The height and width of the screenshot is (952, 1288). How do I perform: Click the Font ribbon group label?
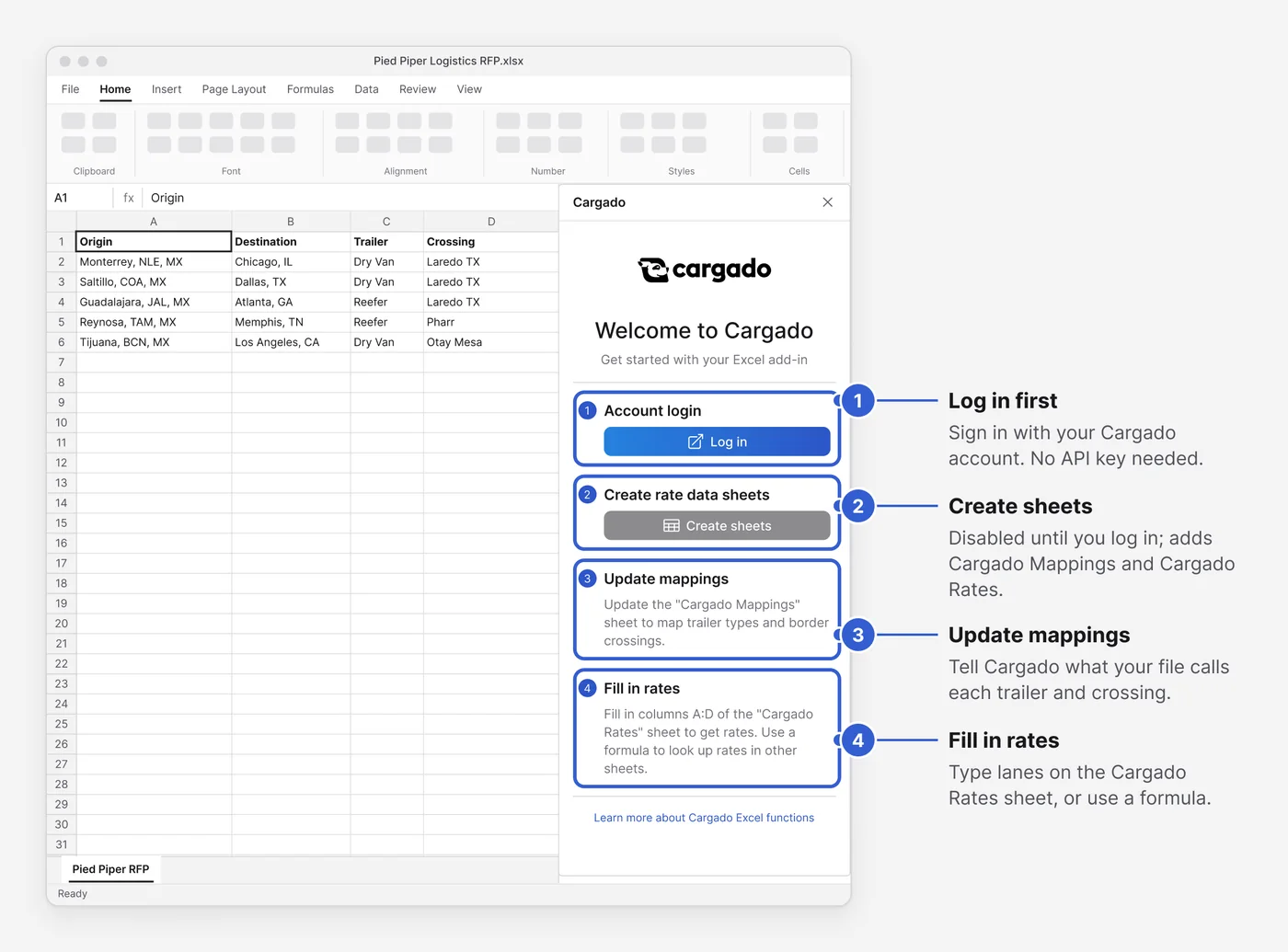pyautogui.click(x=231, y=171)
